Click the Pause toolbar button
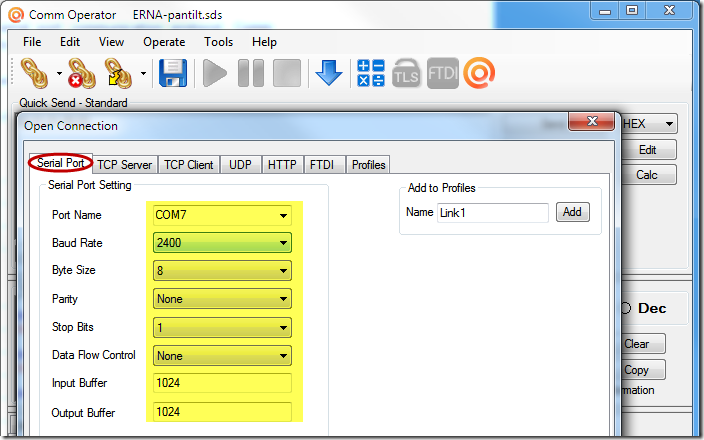 (251, 73)
